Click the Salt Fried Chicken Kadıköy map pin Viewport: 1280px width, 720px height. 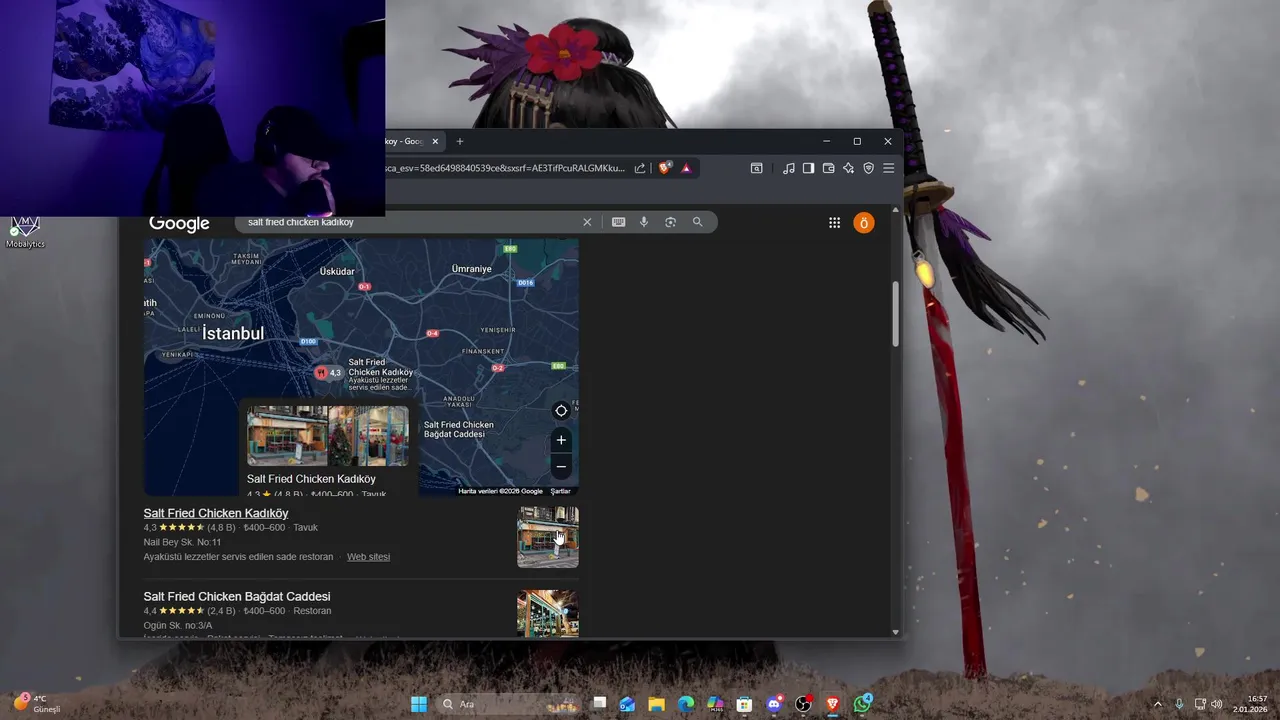pyautogui.click(x=321, y=372)
